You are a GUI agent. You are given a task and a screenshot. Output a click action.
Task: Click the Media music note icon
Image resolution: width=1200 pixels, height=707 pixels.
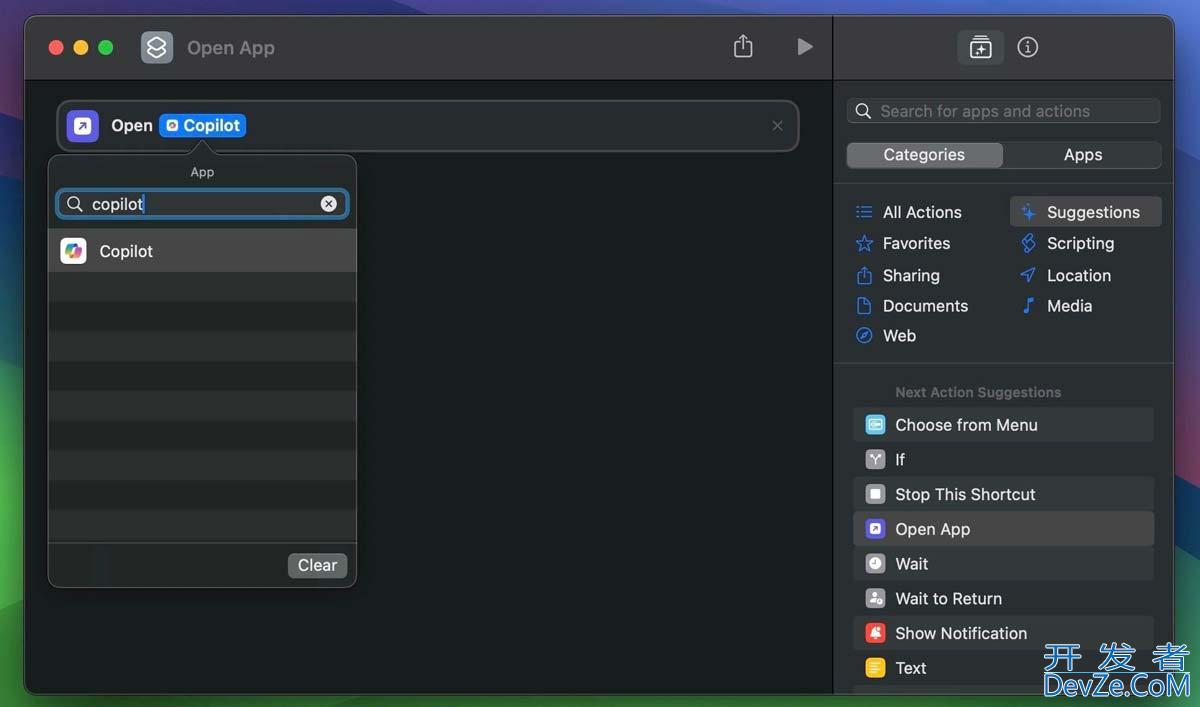pos(1028,306)
